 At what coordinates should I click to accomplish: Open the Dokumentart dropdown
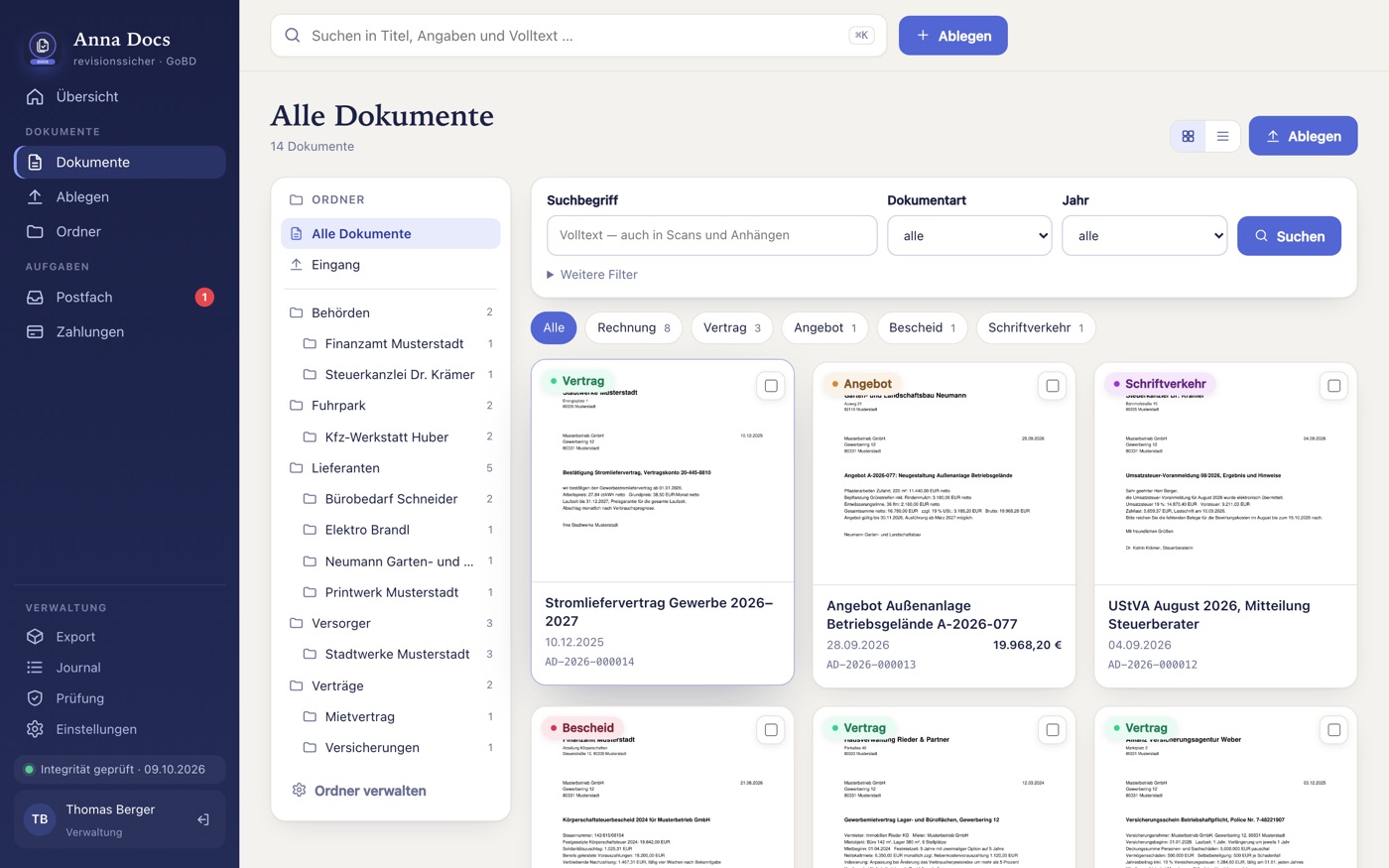pyautogui.click(x=969, y=236)
